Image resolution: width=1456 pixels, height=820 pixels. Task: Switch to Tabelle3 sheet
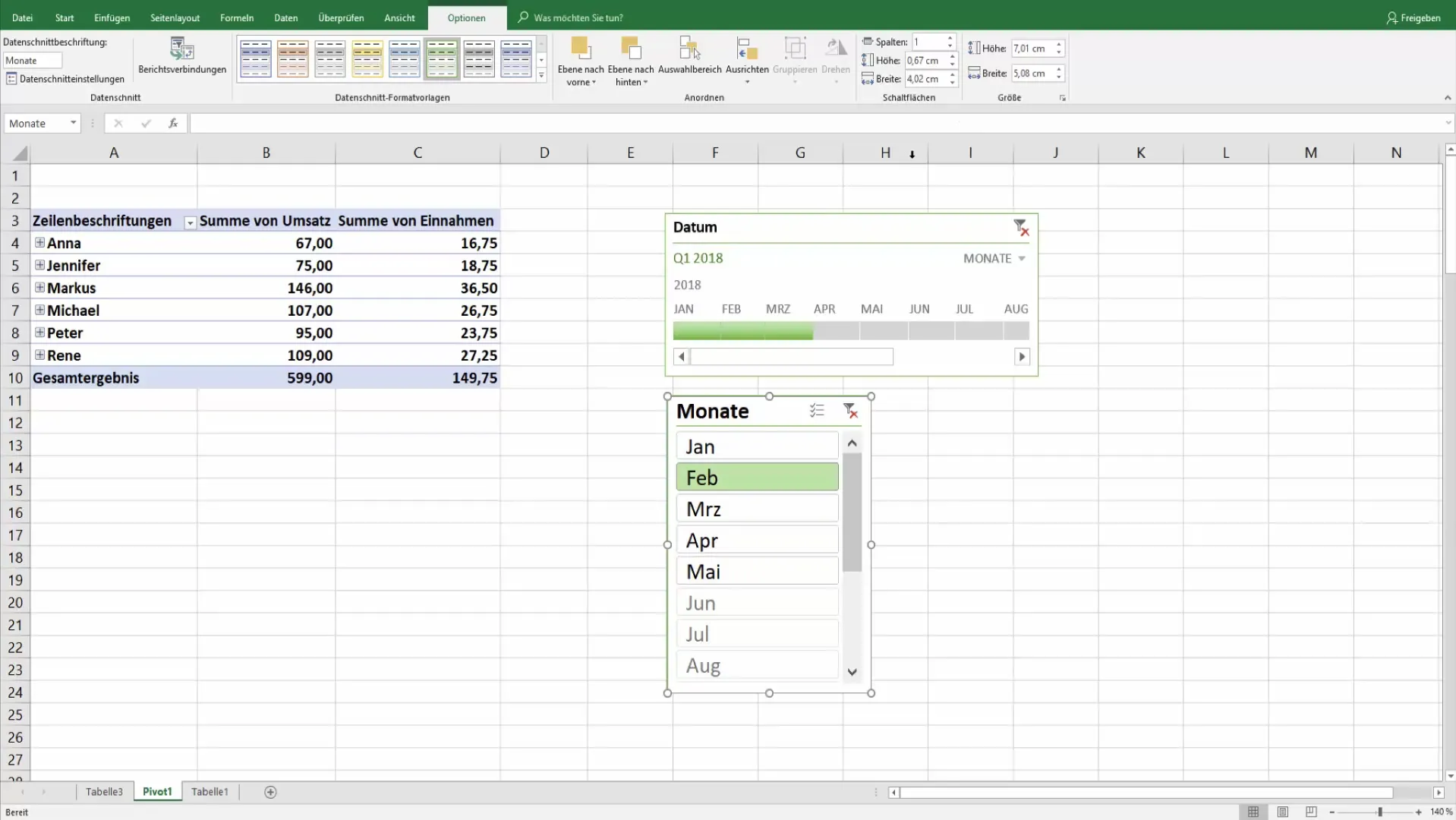(x=104, y=791)
